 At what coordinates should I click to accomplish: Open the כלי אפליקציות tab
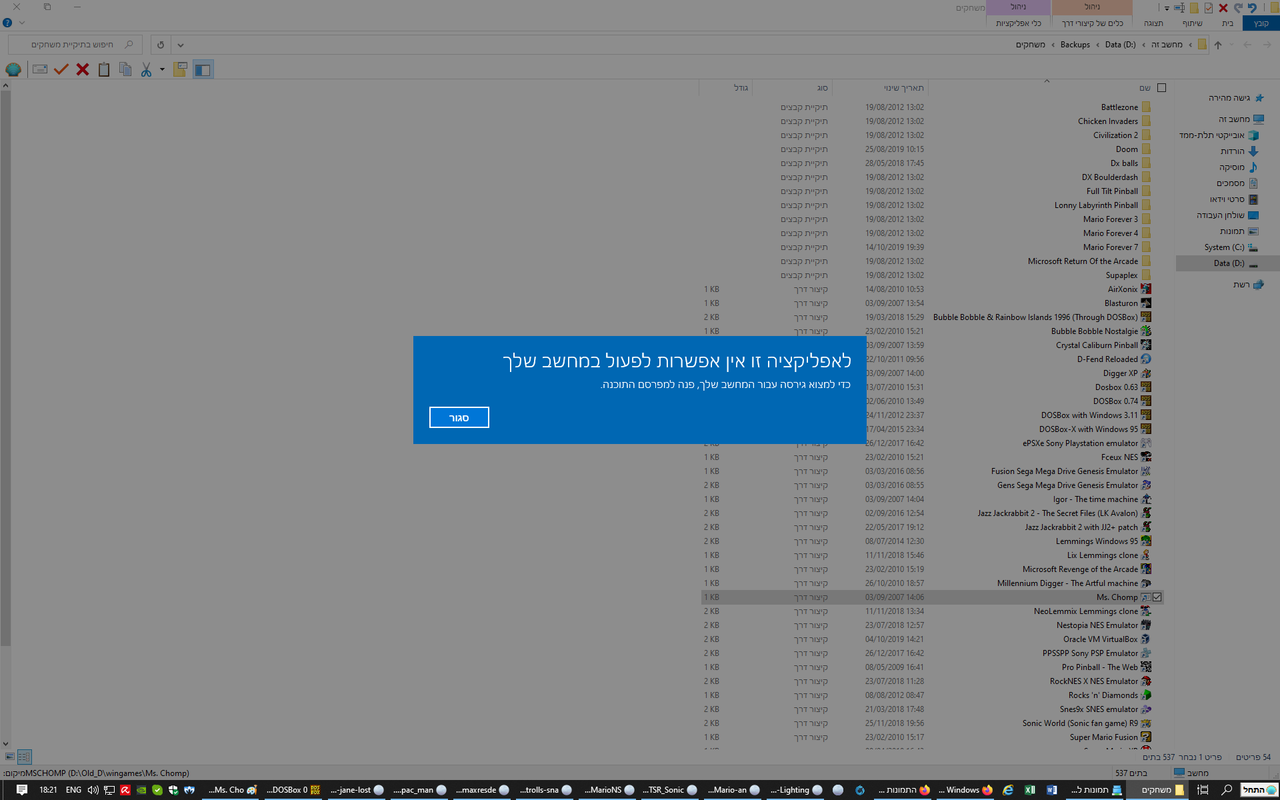tap(1019, 22)
